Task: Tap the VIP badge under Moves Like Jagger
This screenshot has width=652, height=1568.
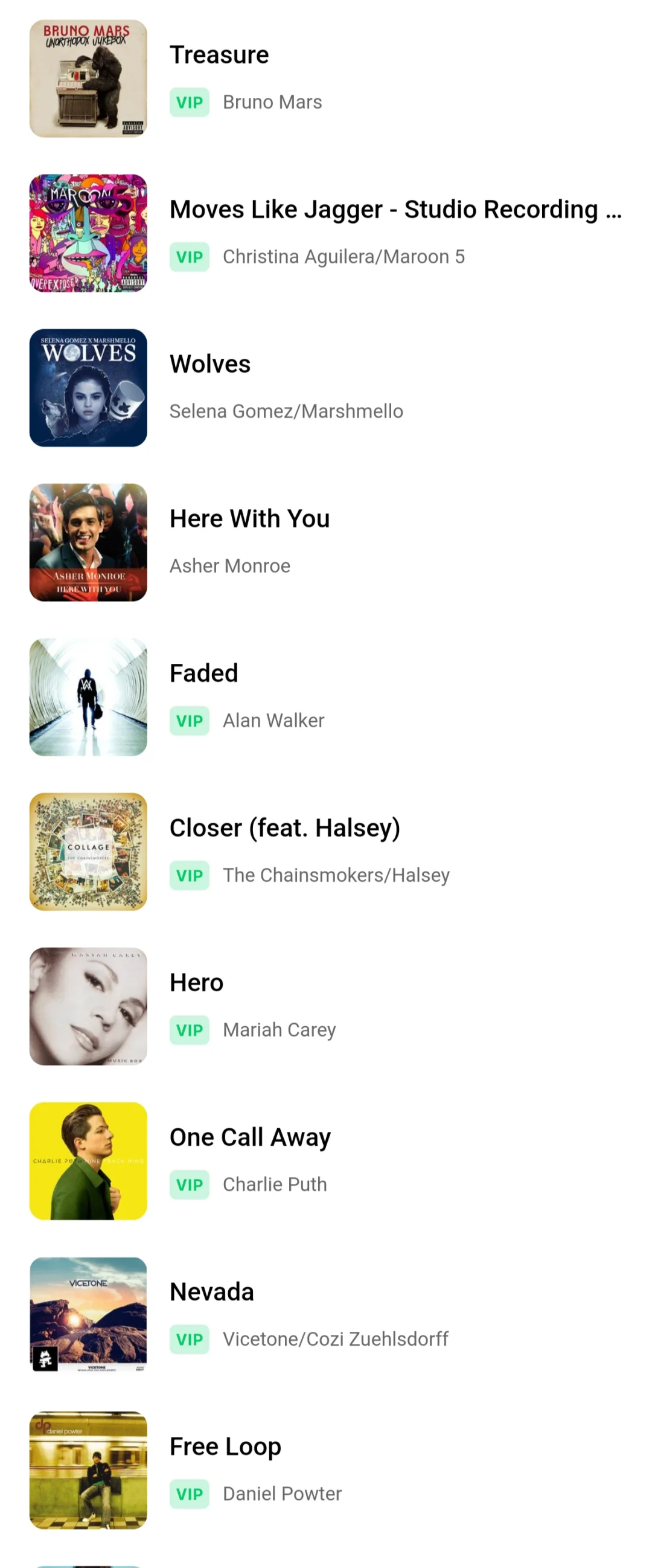Action: [x=189, y=257]
